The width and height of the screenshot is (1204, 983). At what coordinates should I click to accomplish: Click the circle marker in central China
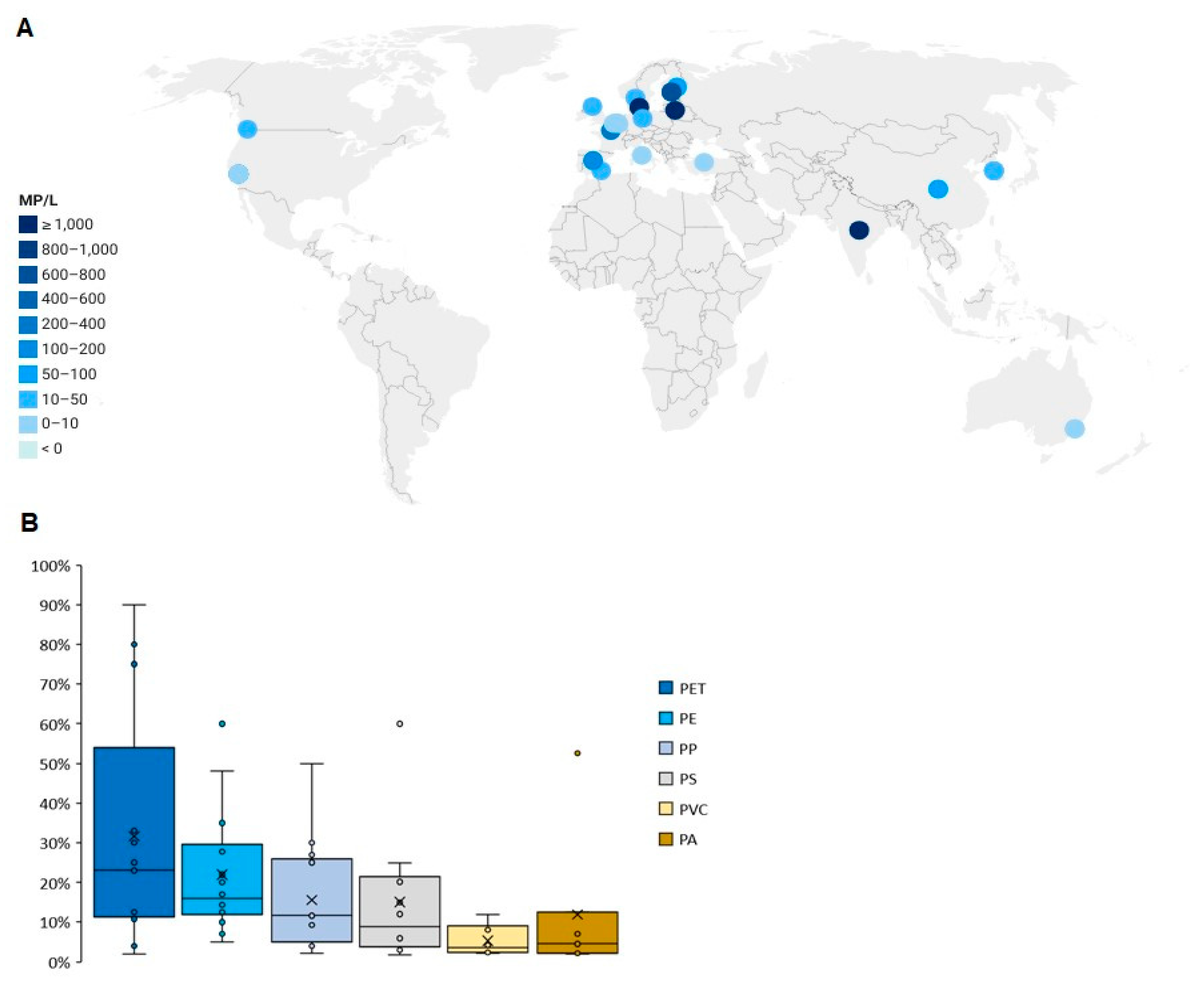(938, 189)
